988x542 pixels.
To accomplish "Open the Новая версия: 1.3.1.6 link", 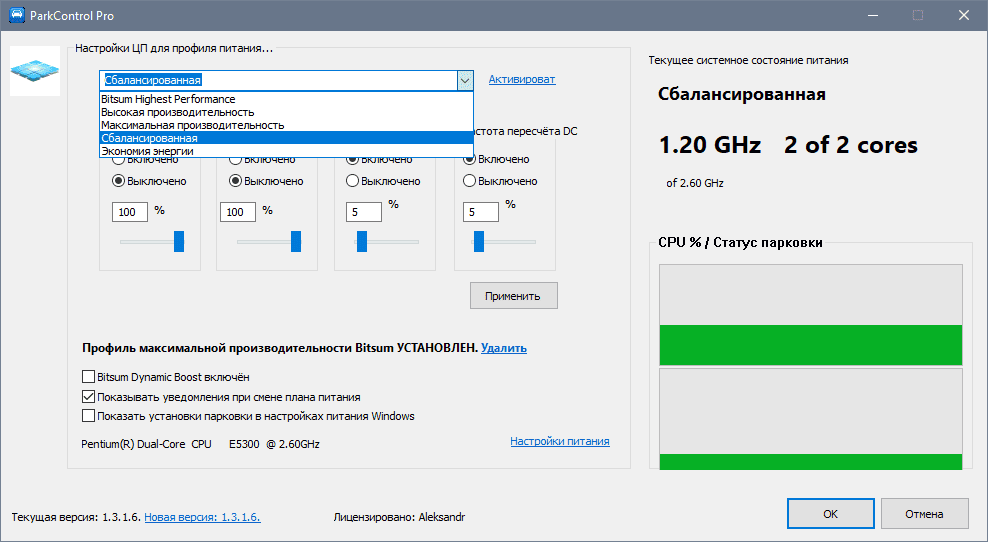I will (202, 517).
